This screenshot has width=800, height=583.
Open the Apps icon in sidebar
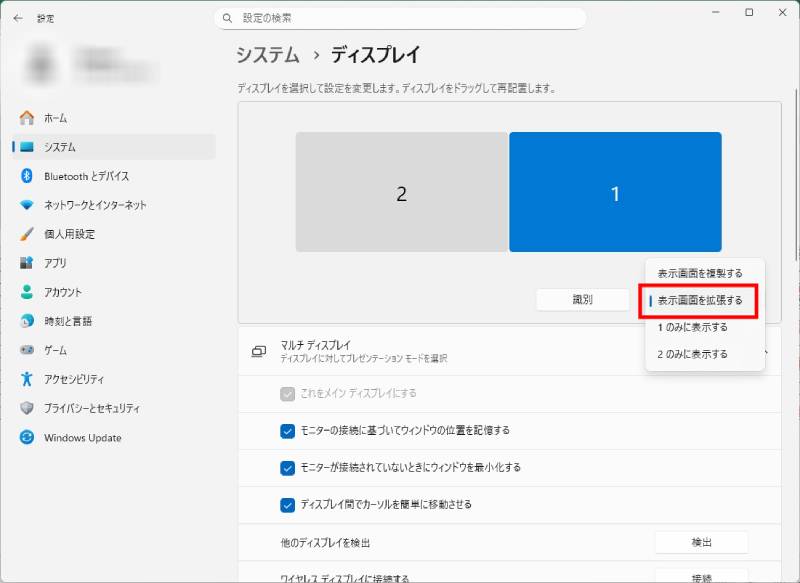click(27, 263)
